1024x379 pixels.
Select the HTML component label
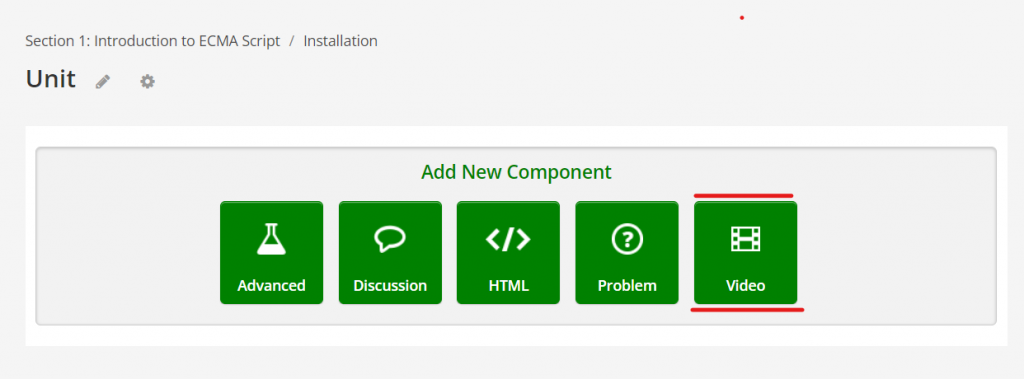pos(508,286)
